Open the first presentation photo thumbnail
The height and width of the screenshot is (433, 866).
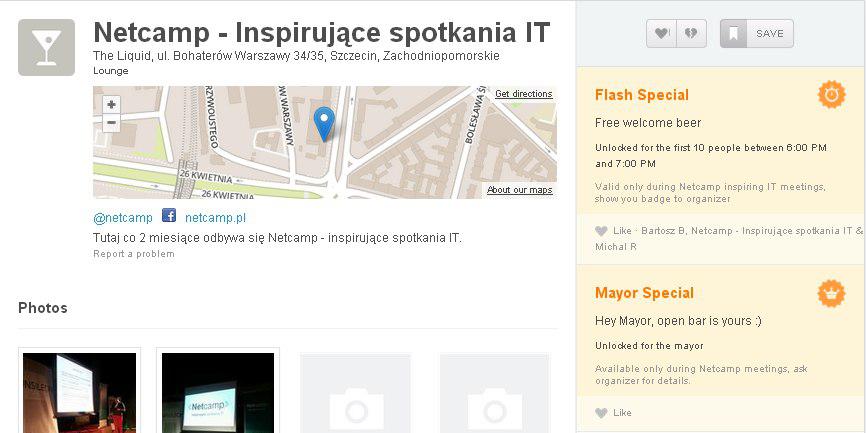click(80, 392)
